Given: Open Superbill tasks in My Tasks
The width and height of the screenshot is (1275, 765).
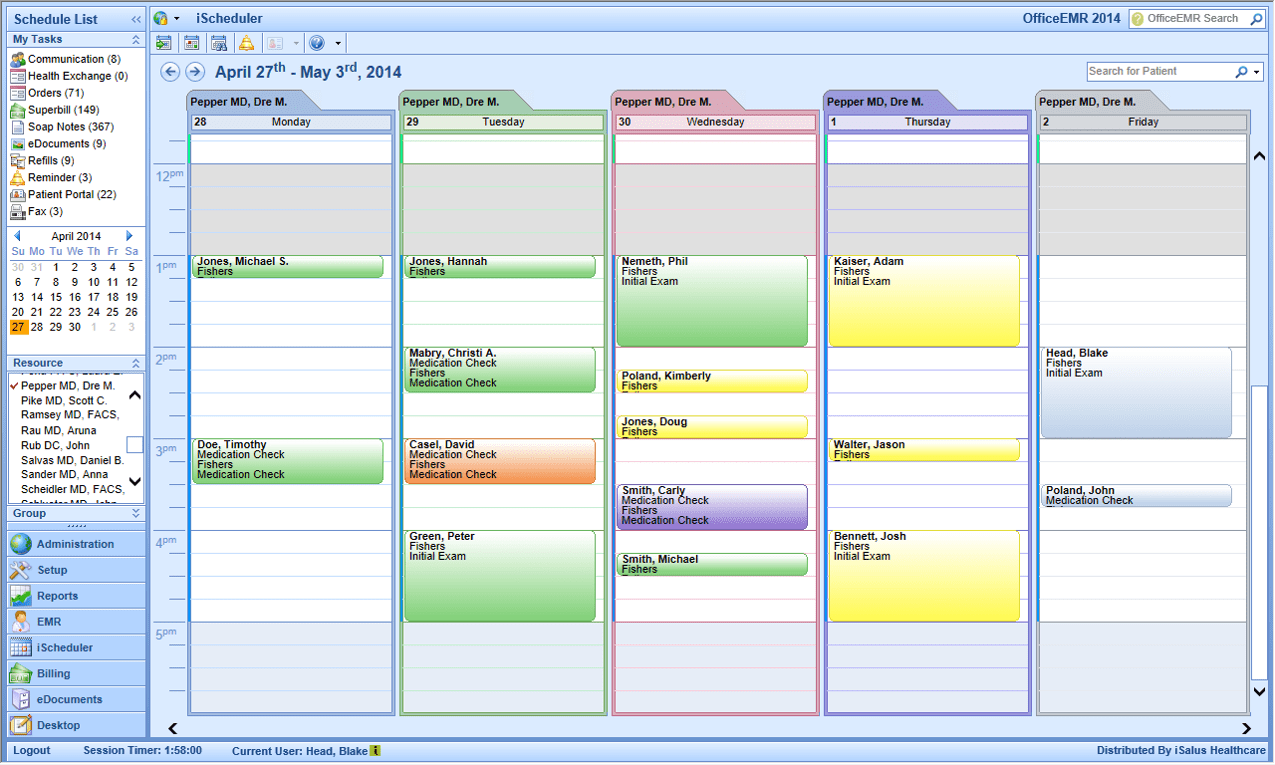Looking at the screenshot, I should click(x=63, y=110).
